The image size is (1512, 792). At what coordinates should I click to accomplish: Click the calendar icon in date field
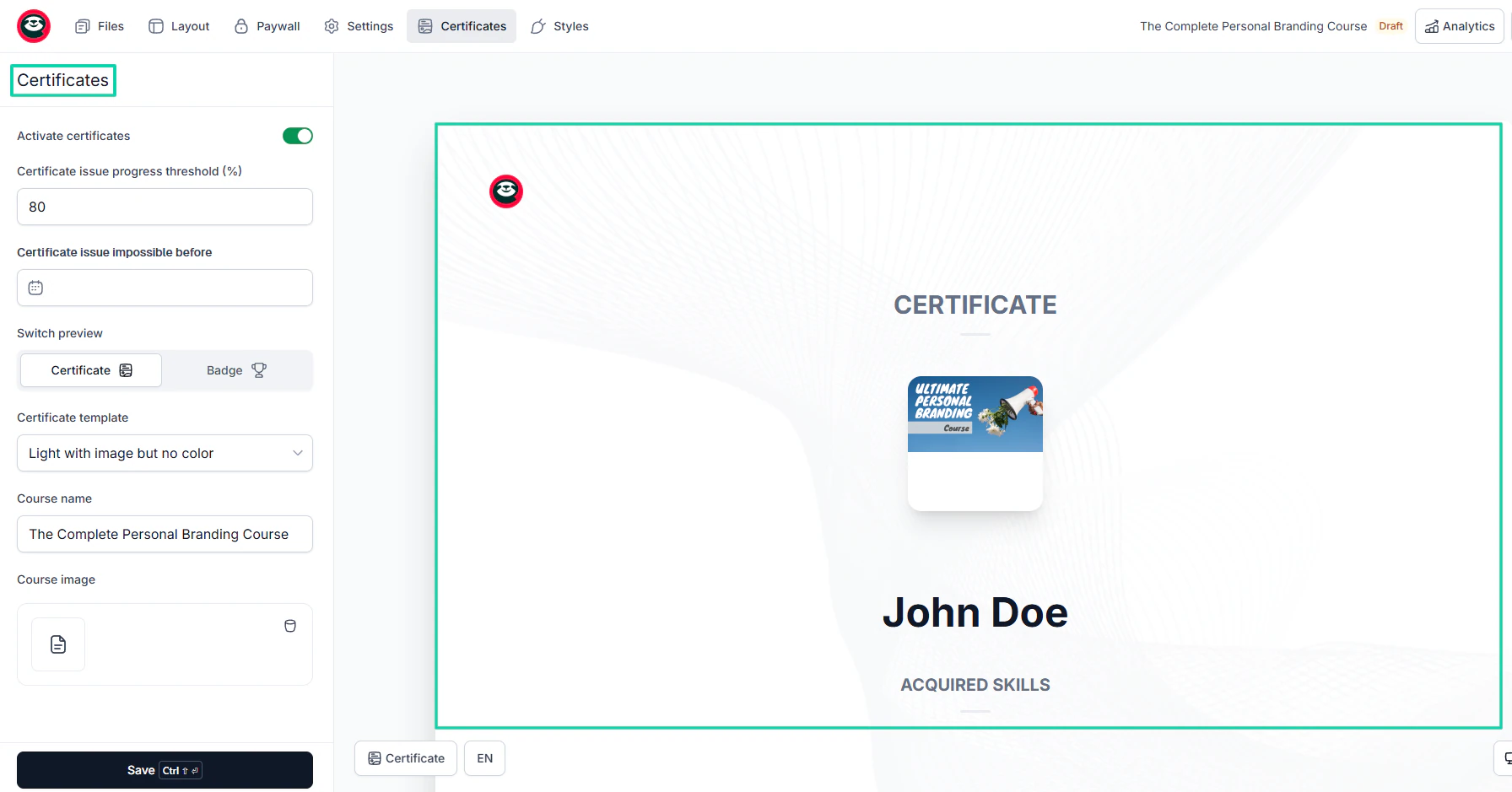click(35, 288)
